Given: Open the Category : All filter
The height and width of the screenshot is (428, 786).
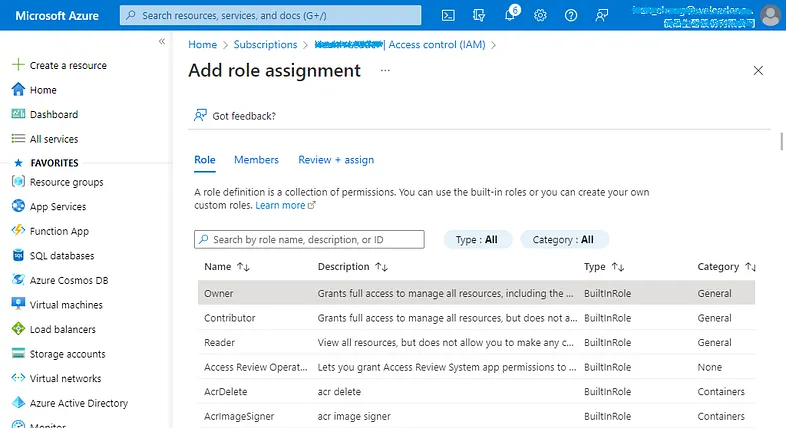Looking at the screenshot, I should point(564,240).
